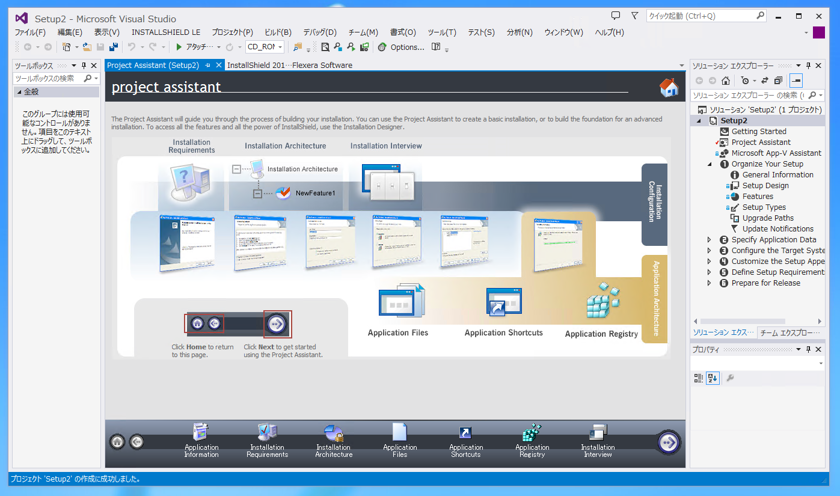Open Application Shortcuts in bottom navigation bar
The image size is (840, 496).
click(466, 440)
